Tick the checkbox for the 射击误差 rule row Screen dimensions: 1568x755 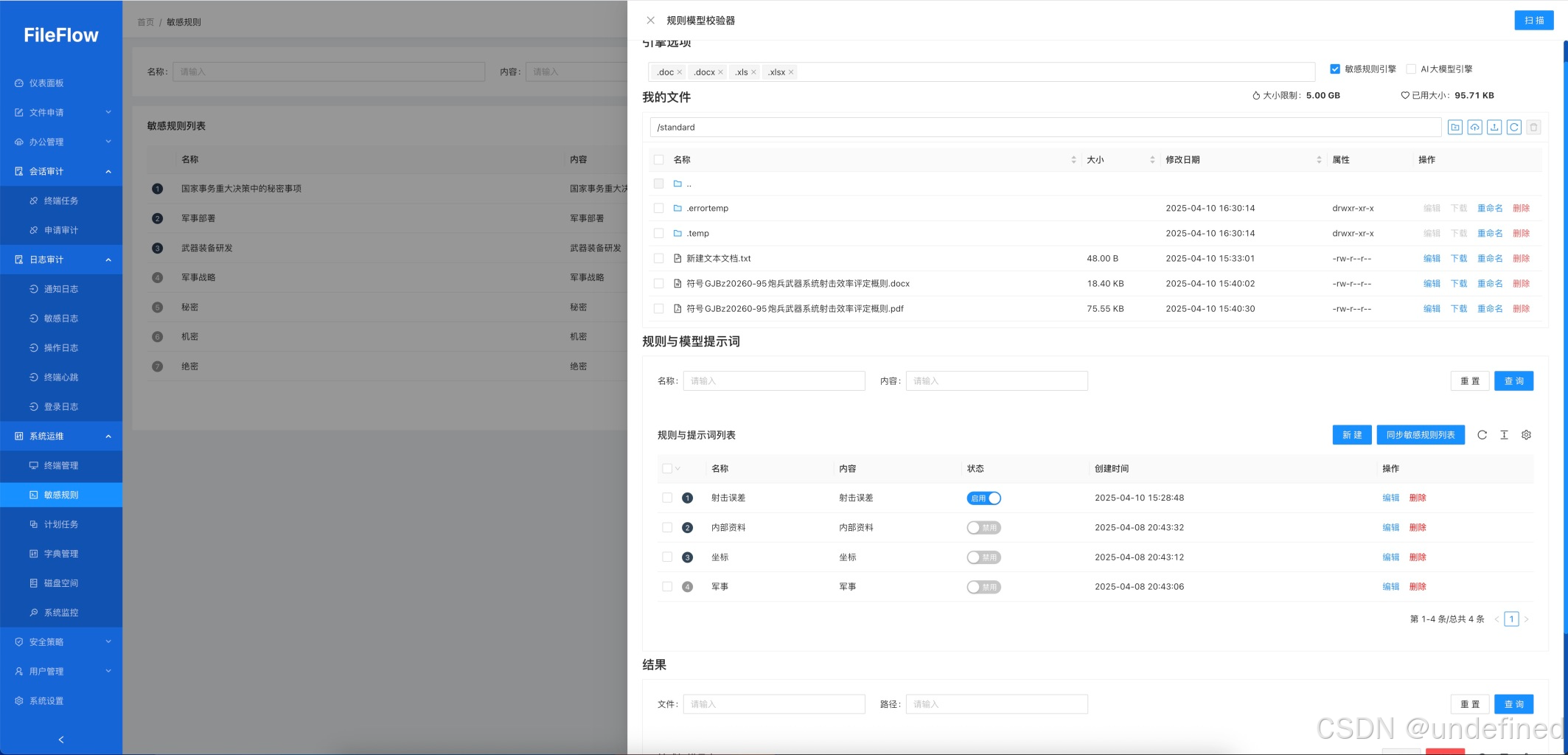[667, 498]
